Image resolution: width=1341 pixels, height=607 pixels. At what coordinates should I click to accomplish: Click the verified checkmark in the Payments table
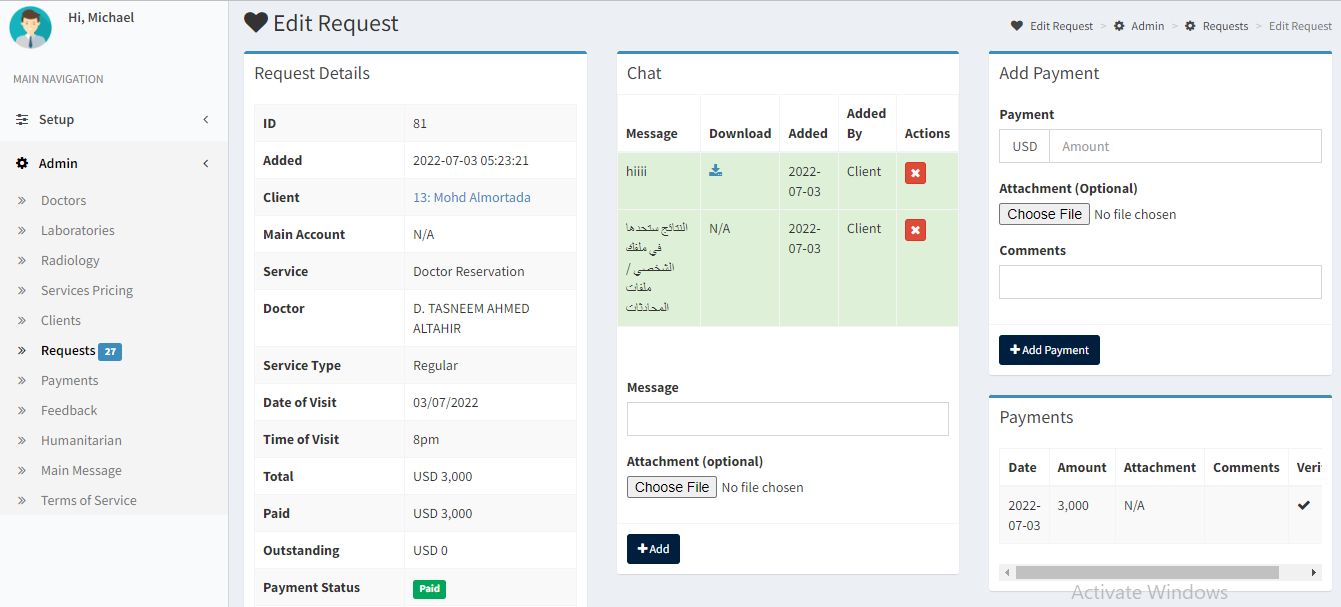[1303, 505]
